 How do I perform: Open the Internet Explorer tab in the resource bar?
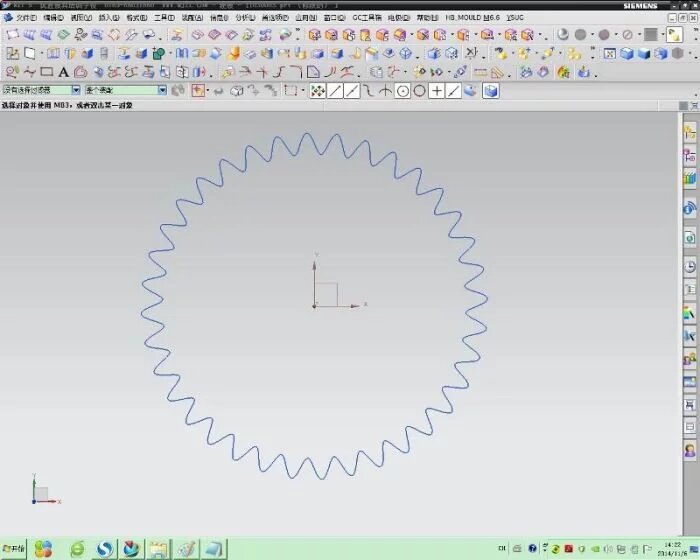point(690,238)
